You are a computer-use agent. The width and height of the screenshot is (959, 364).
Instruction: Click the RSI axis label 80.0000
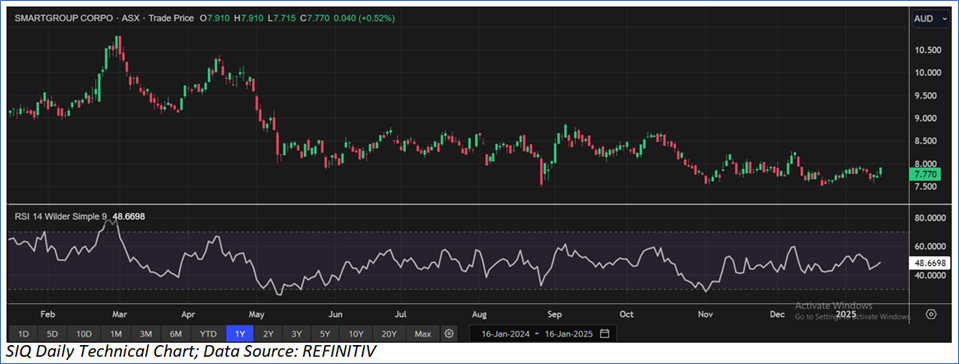click(931, 218)
